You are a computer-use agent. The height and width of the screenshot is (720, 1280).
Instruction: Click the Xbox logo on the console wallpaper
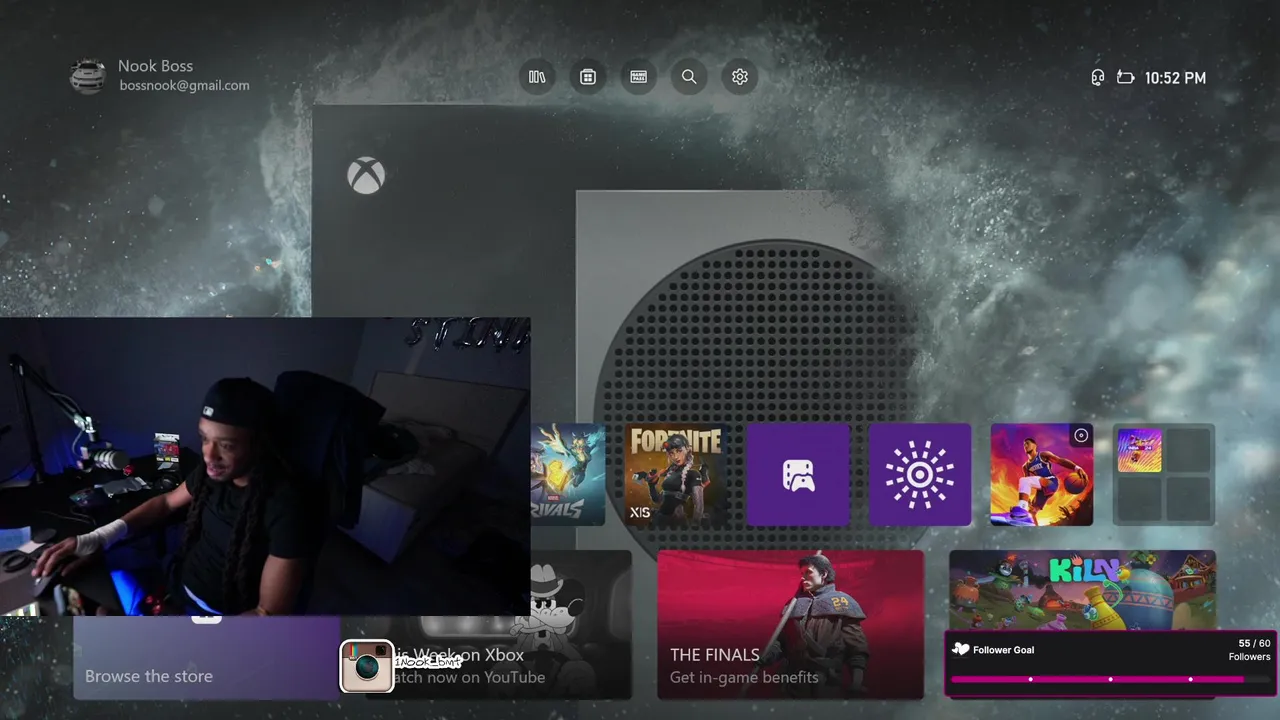coord(366,176)
